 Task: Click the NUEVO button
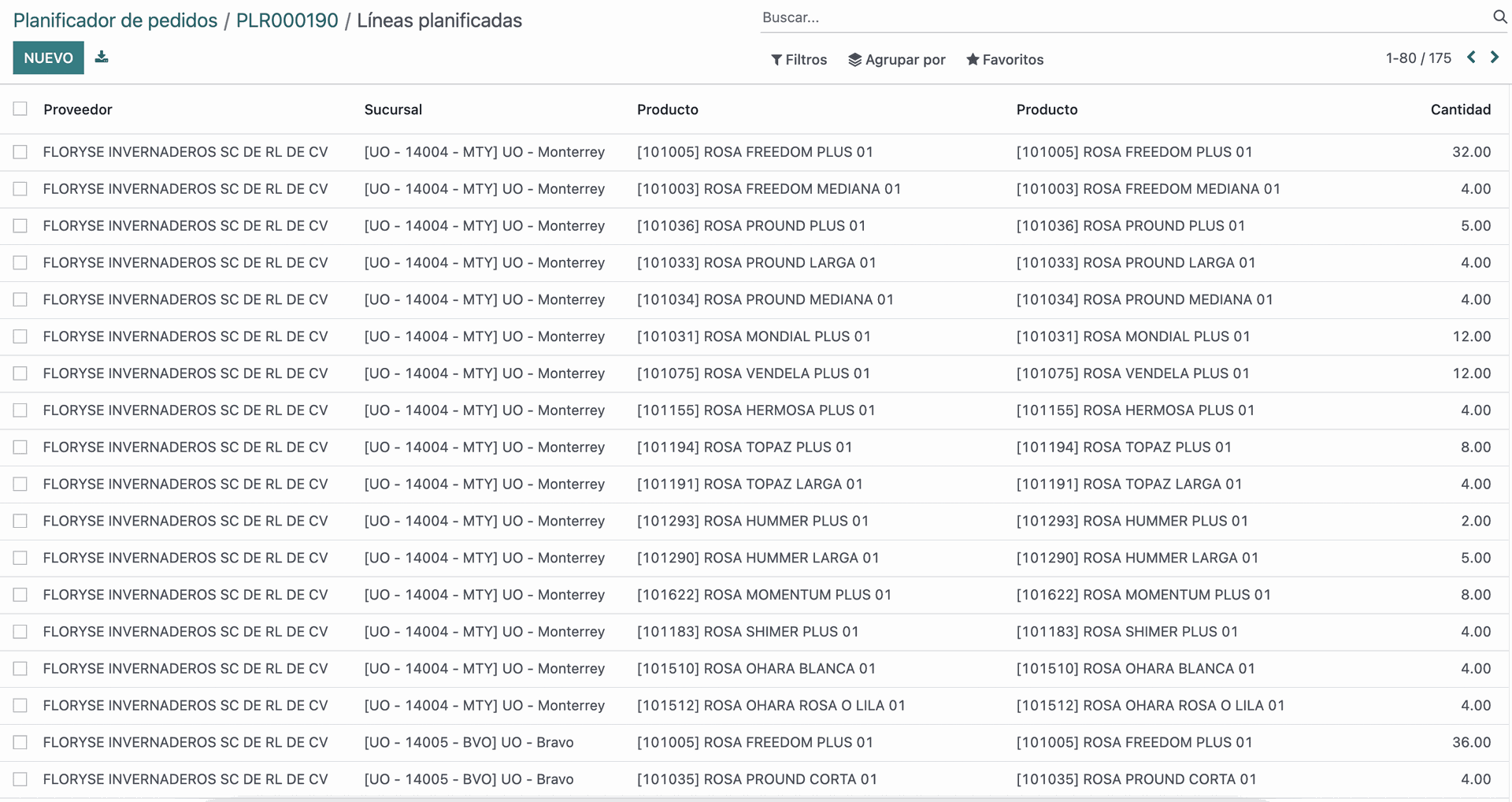pyautogui.click(x=48, y=58)
